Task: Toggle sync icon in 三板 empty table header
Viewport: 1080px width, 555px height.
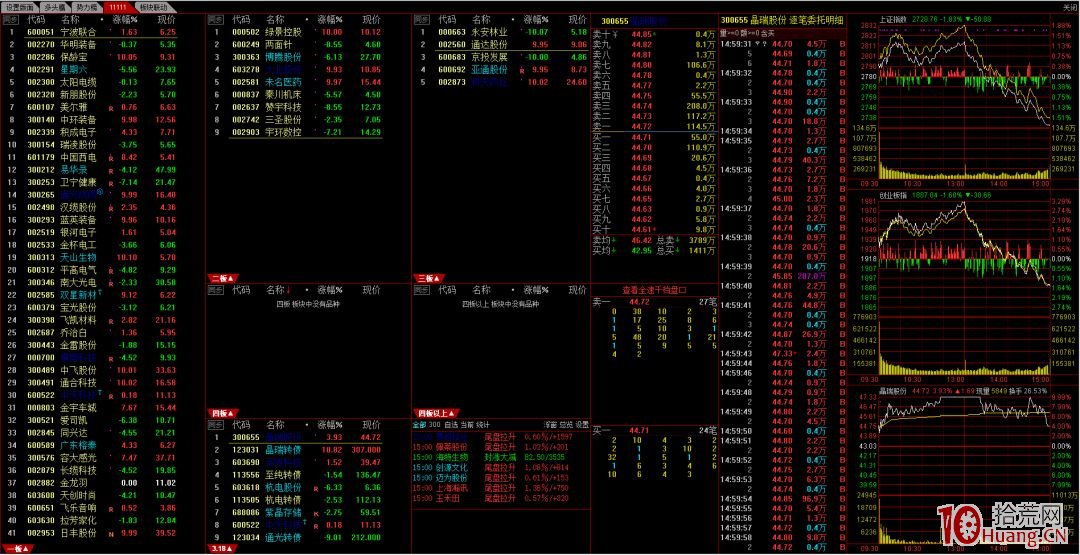Action: click(422, 290)
